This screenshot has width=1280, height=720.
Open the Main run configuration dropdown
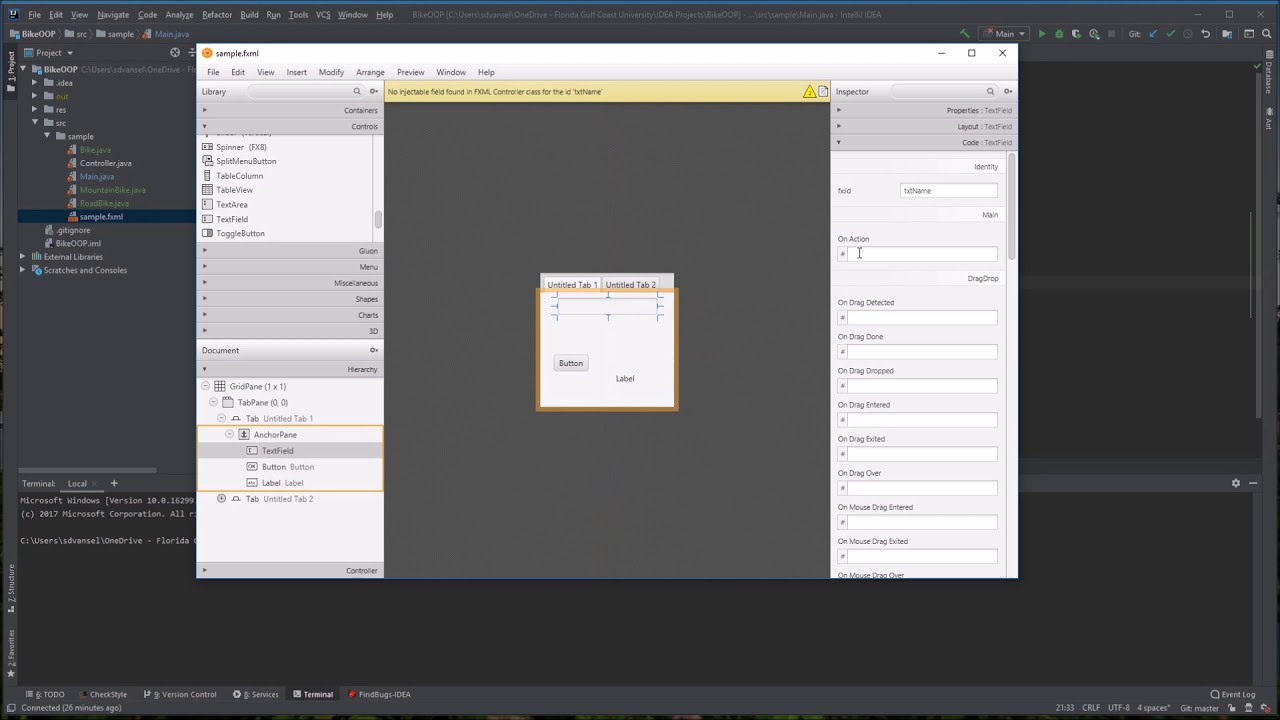(x=1005, y=34)
